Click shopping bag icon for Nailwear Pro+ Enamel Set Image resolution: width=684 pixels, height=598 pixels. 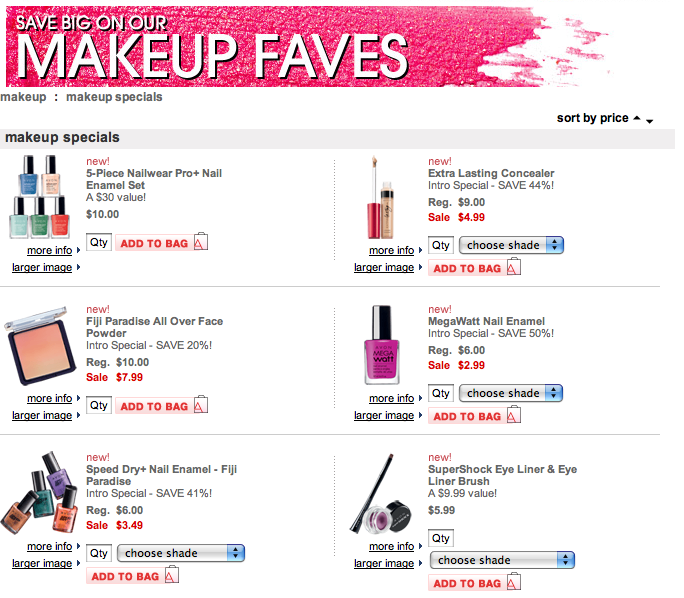tap(201, 241)
